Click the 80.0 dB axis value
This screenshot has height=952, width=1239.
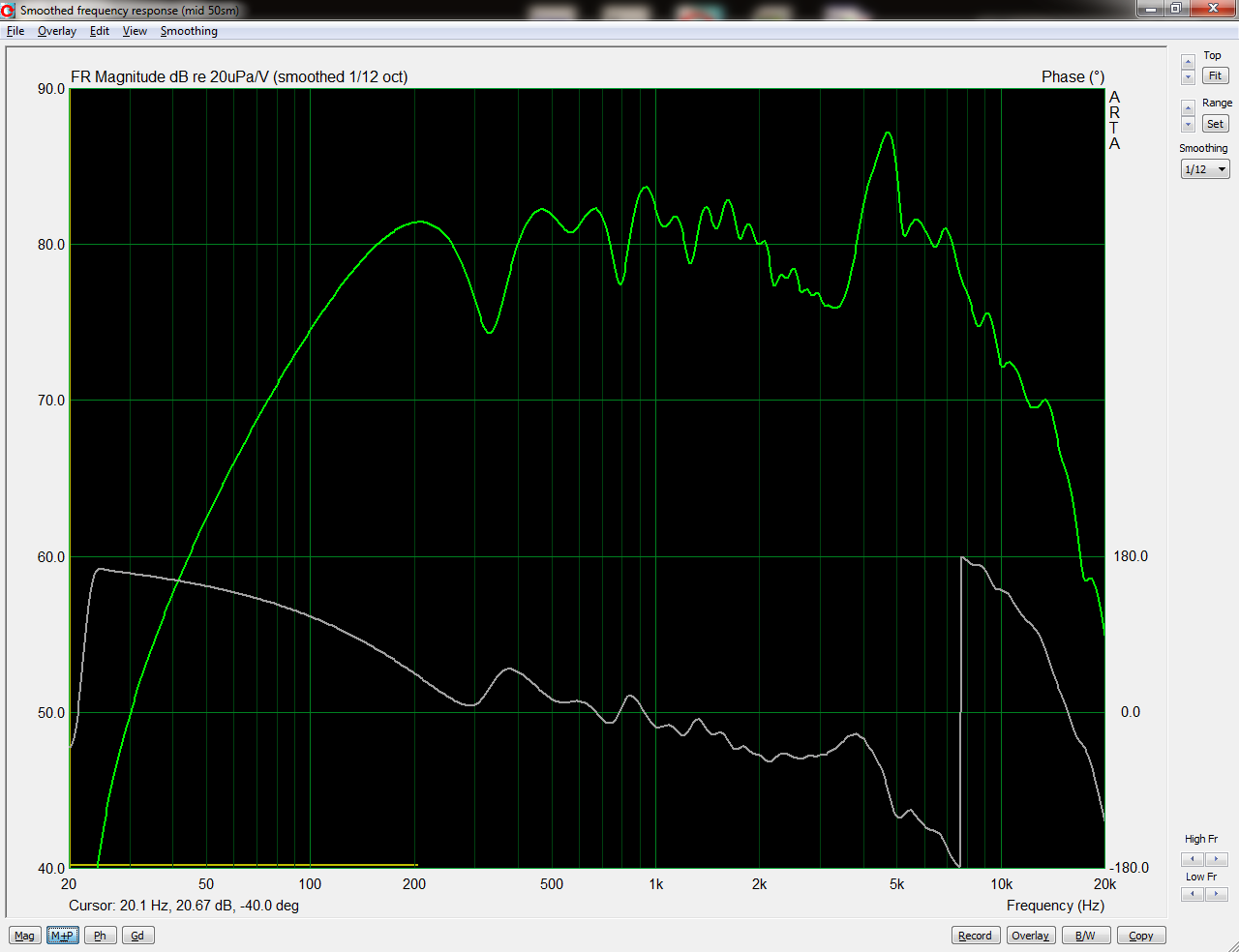pos(51,245)
